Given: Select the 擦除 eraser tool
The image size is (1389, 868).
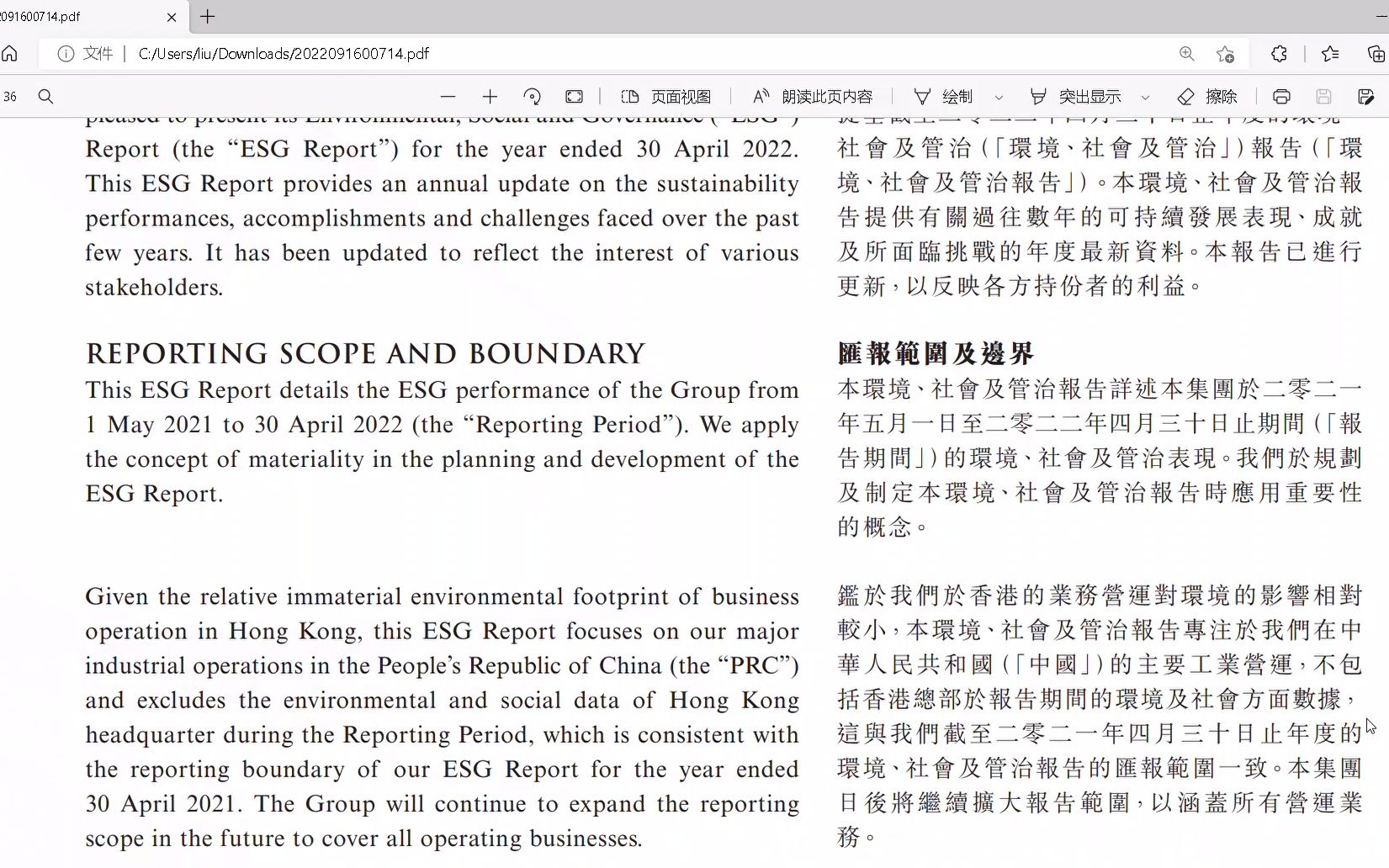Looking at the screenshot, I should (1207, 97).
